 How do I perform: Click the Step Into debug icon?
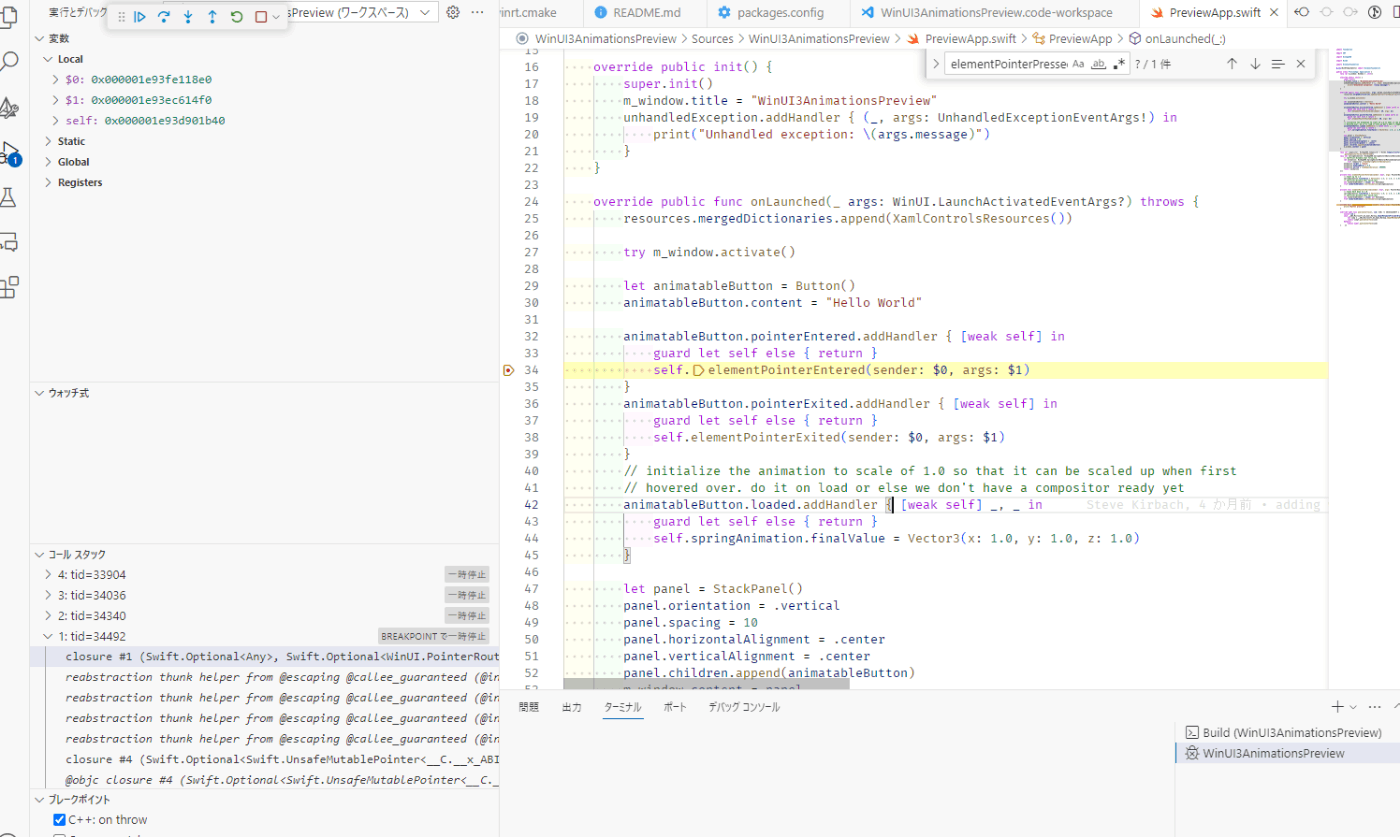click(188, 17)
